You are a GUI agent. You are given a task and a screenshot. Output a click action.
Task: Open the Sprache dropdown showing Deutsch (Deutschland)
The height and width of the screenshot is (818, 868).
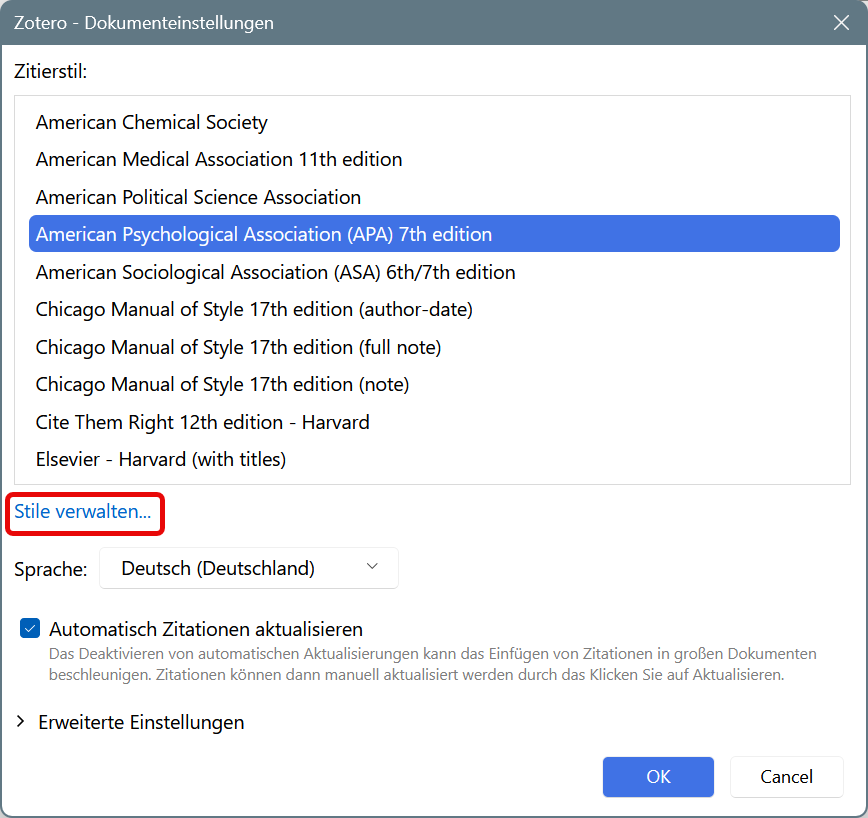(x=249, y=568)
